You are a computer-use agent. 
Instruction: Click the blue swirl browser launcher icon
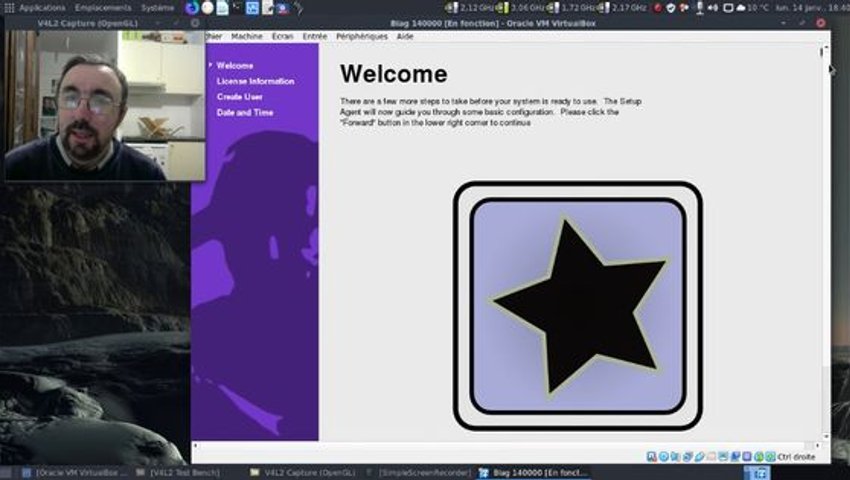(x=191, y=8)
